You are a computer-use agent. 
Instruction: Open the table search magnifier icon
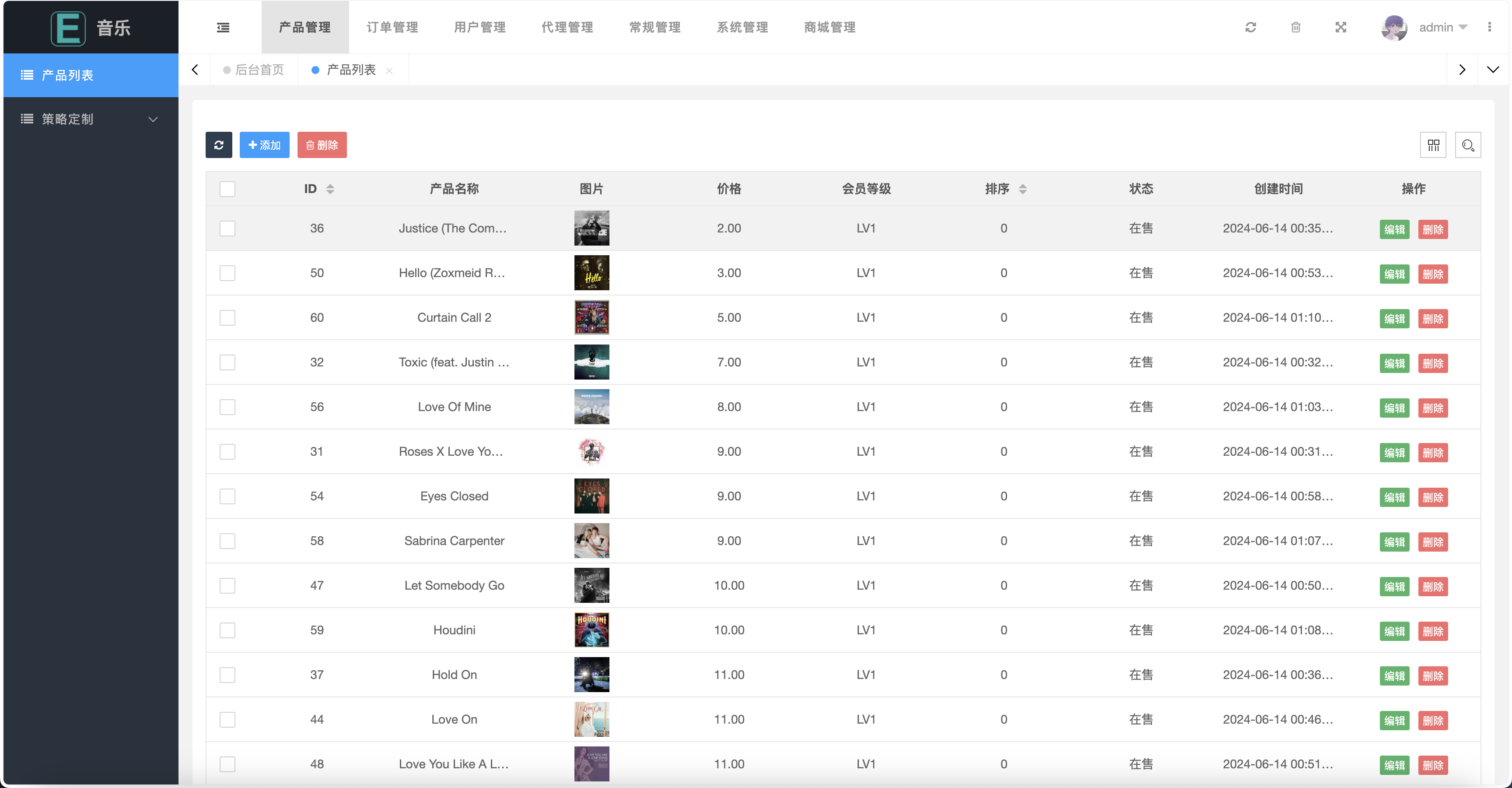coord(1468,145)
